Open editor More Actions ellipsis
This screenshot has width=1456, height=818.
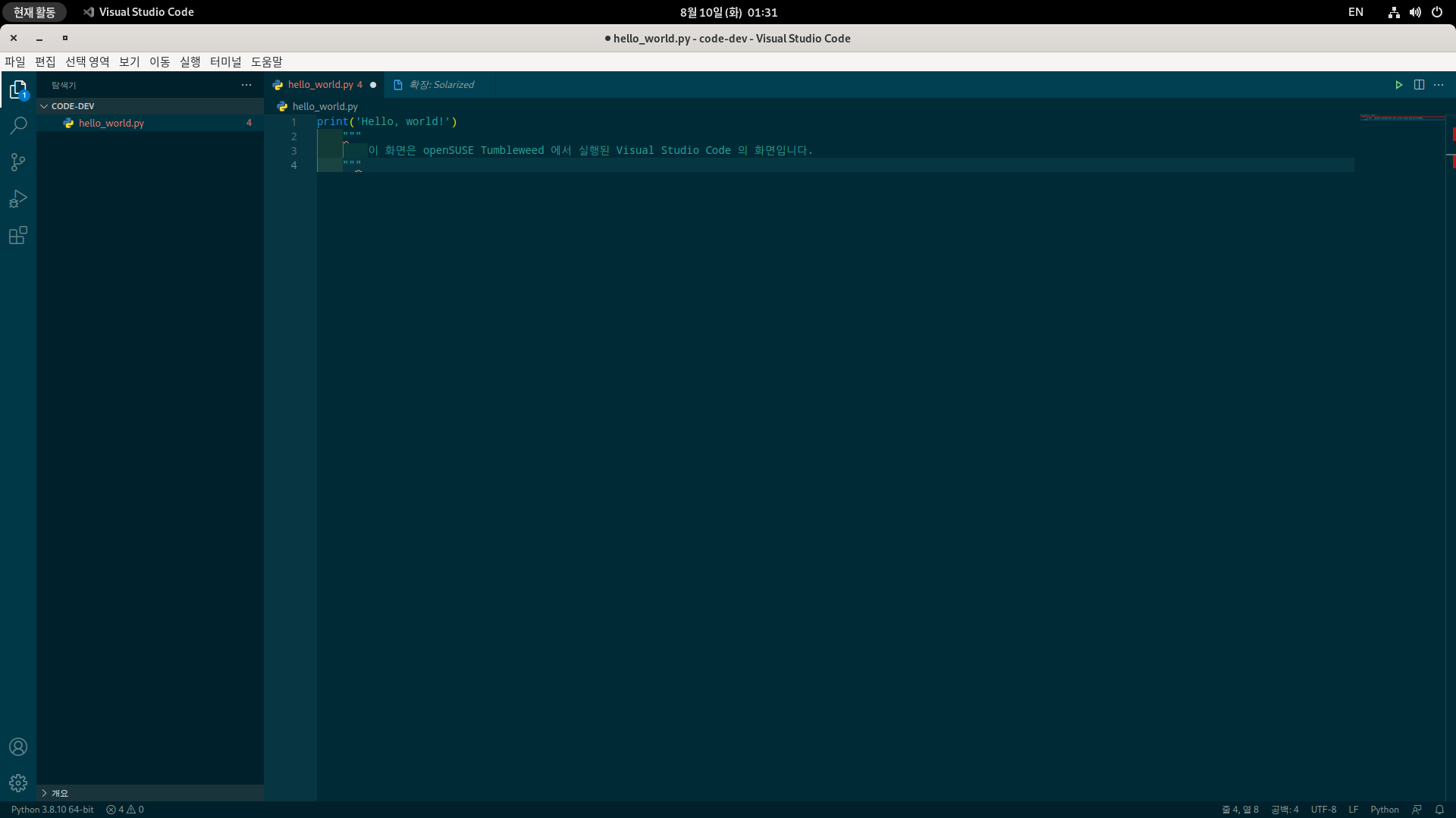coord(1439,85)
